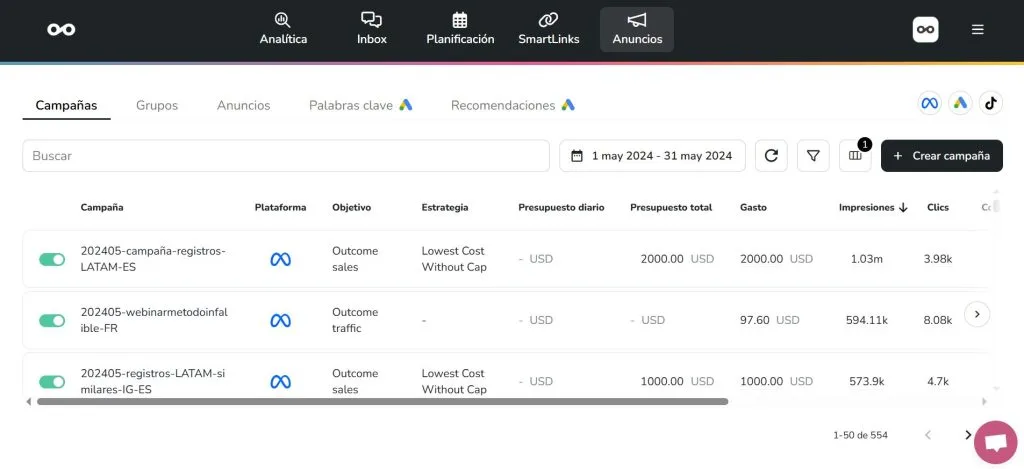Toggle off campaign 202405-campaña-registros-LATAM-ES
Viewport: 1024px width, 469px height.
pyautogui.click(x=52, y=260)
